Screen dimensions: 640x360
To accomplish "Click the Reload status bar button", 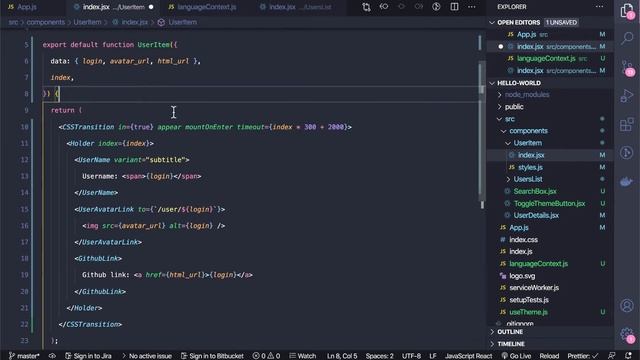I will (x=549, y=356).
